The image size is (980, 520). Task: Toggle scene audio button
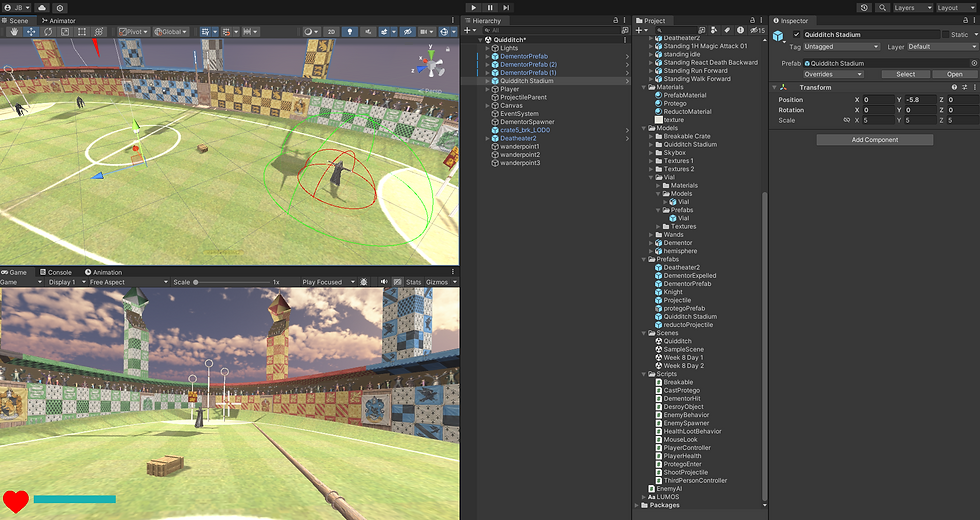click(x=368, y=32)
